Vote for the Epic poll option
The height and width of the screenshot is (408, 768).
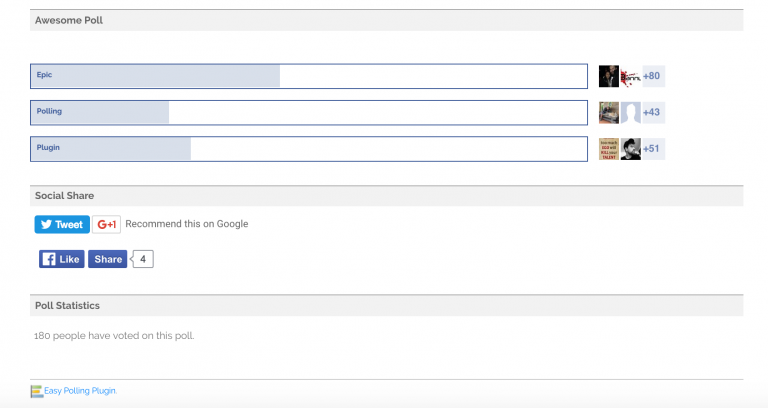click(x=309, y=76)
